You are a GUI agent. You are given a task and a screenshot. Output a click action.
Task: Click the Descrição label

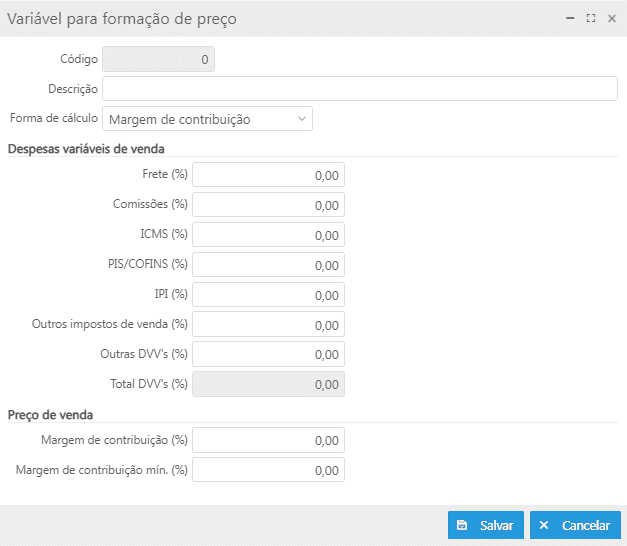73,89
